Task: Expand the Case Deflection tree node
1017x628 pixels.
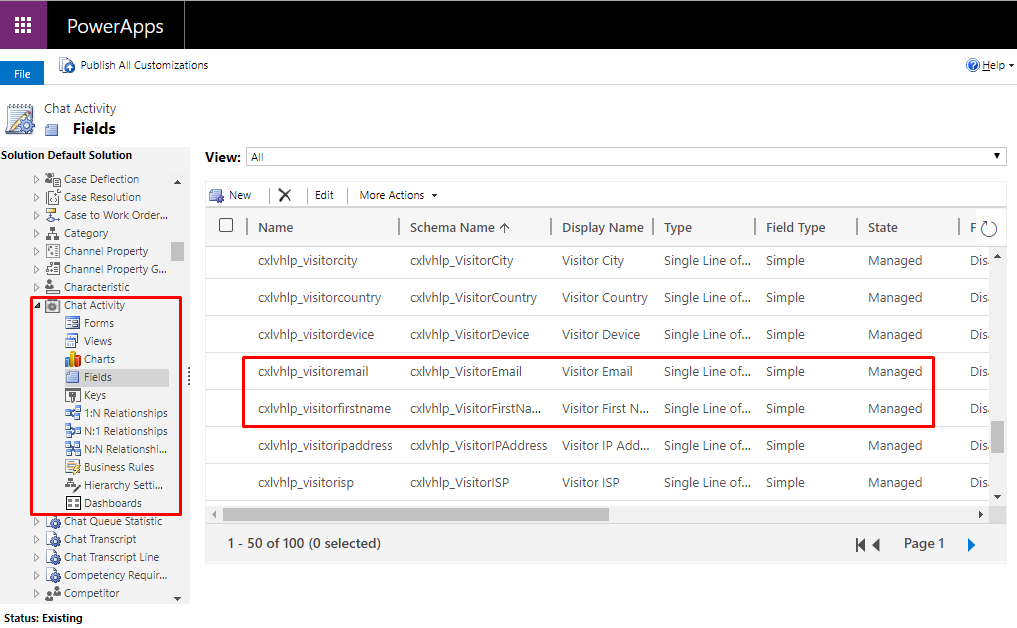Action: [x=36, y=179]
